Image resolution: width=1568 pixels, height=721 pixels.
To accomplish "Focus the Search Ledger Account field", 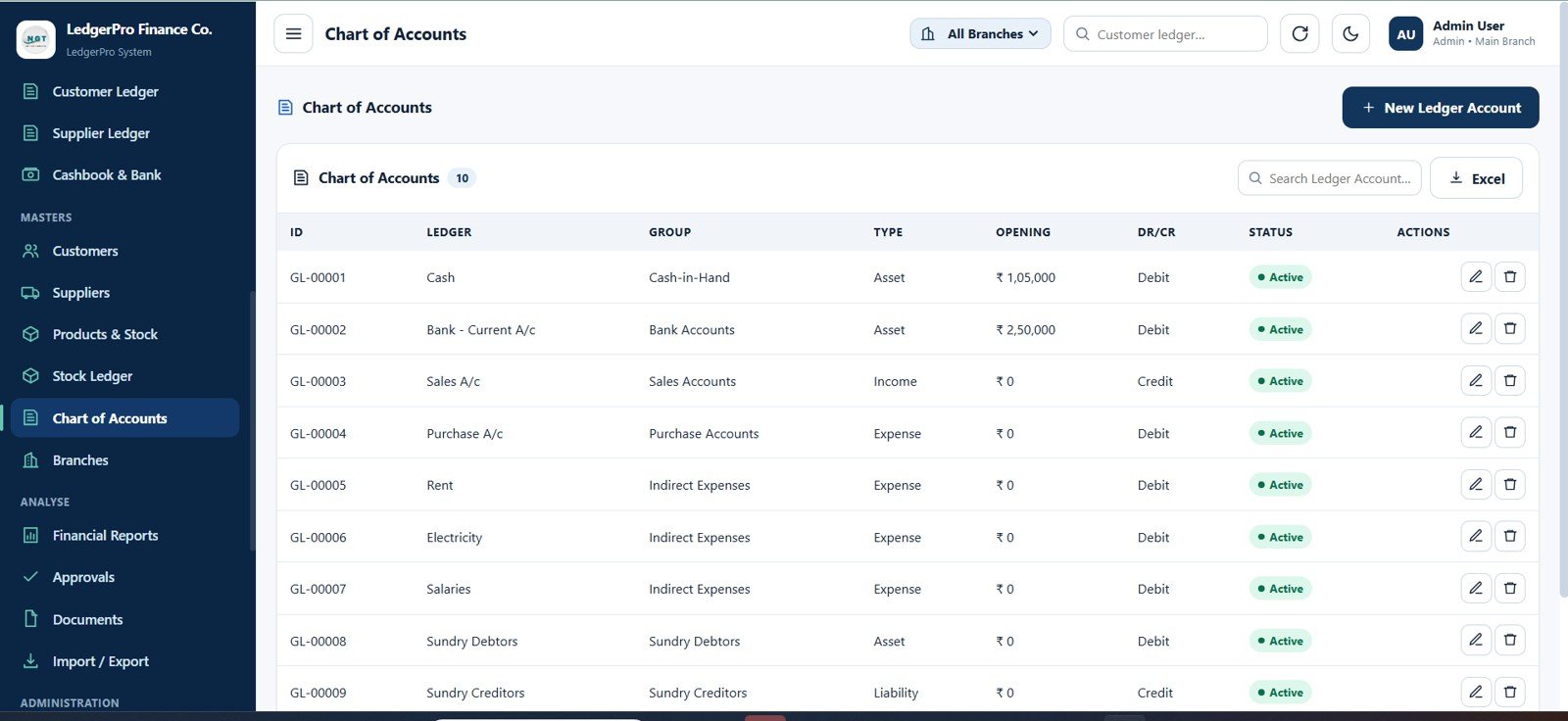I will pos(1329,178).
